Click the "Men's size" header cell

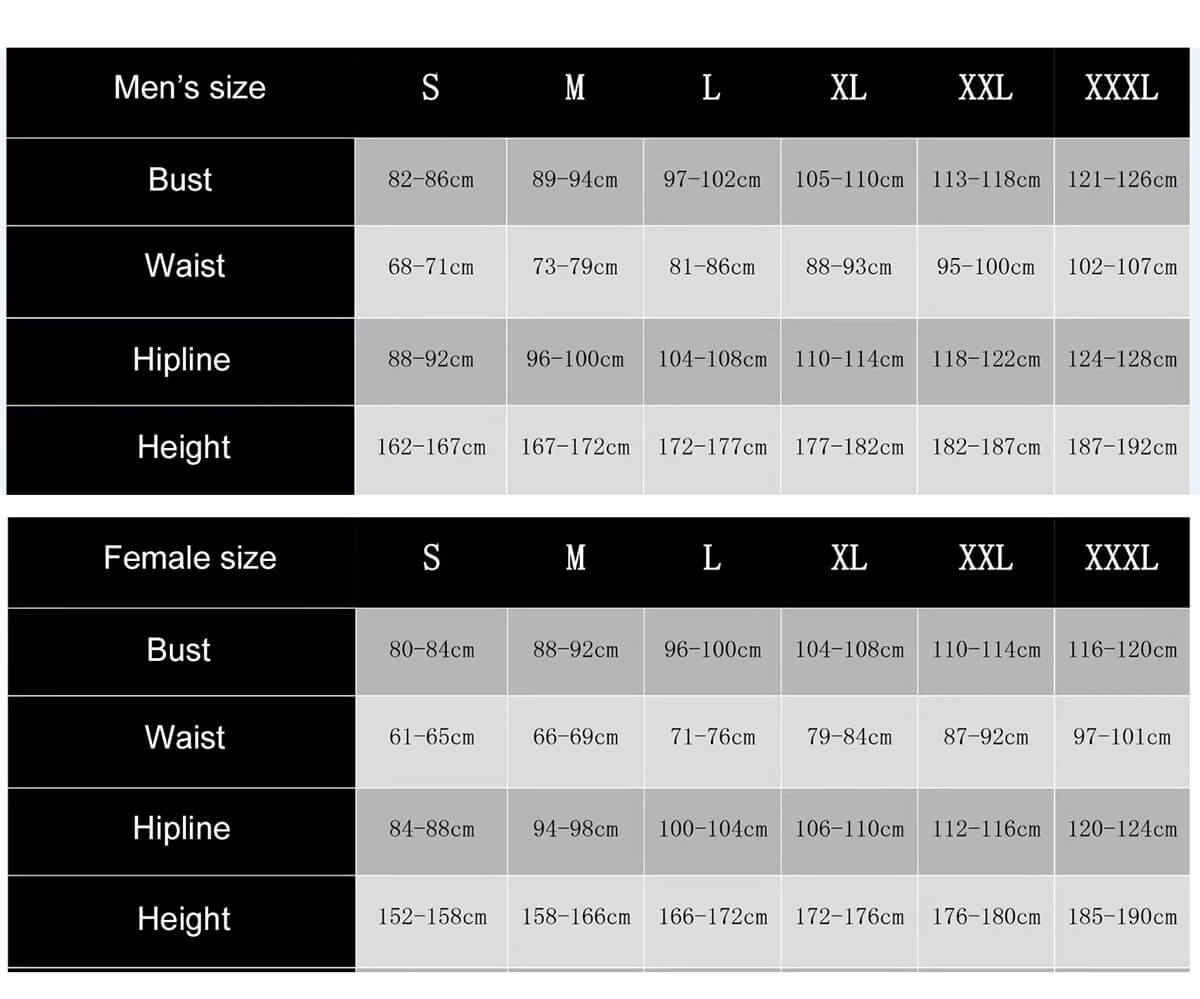(190, 88)
